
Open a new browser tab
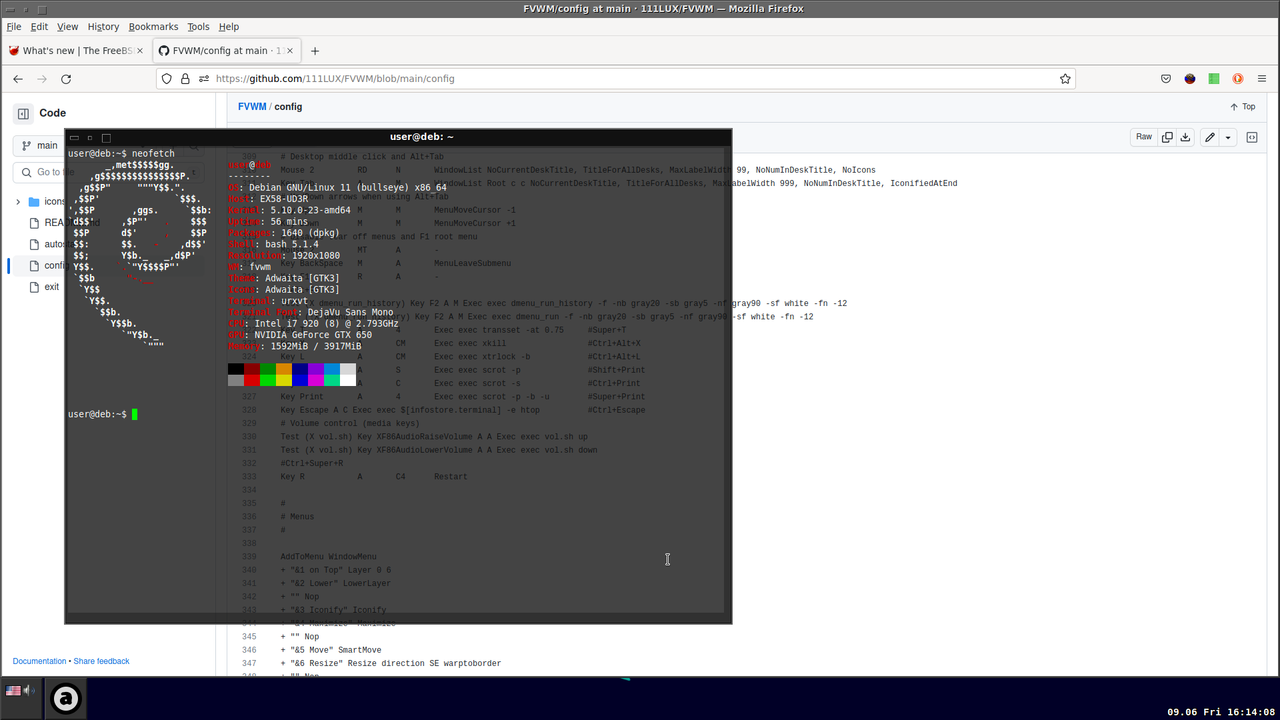[x=315, y=51]
